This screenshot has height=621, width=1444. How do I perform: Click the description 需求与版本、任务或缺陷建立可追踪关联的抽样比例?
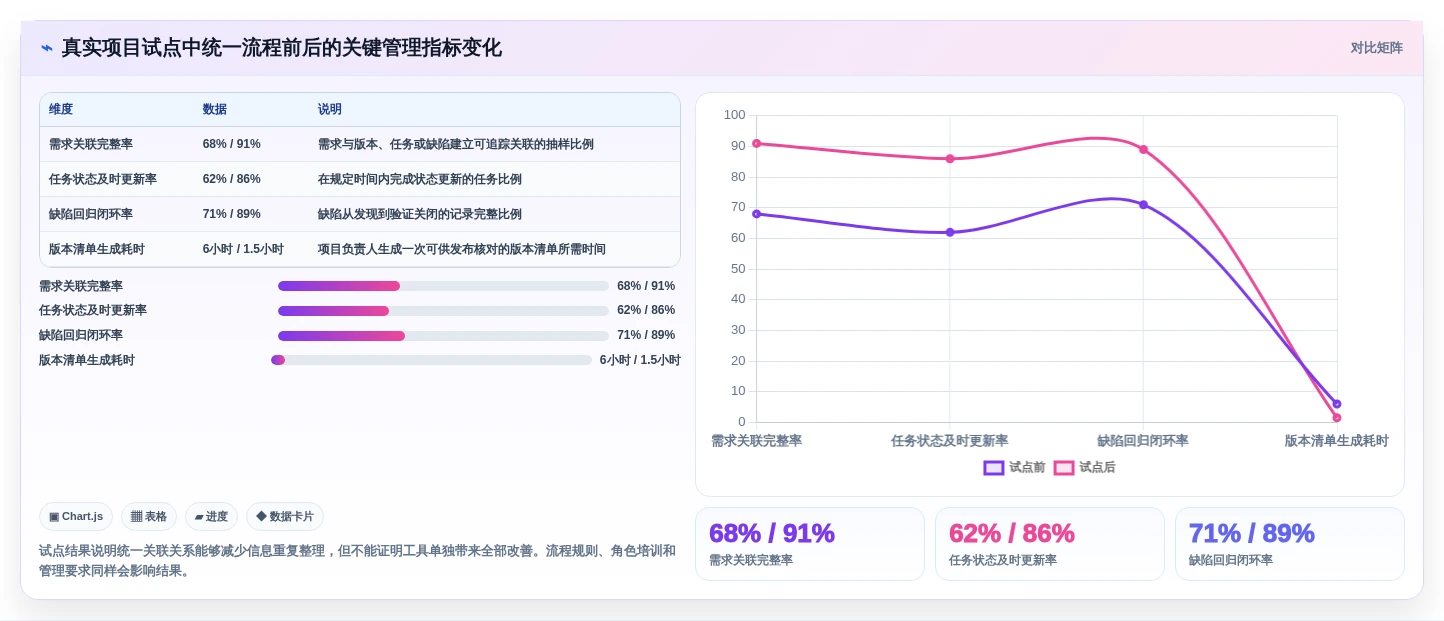tap(456, 144)
